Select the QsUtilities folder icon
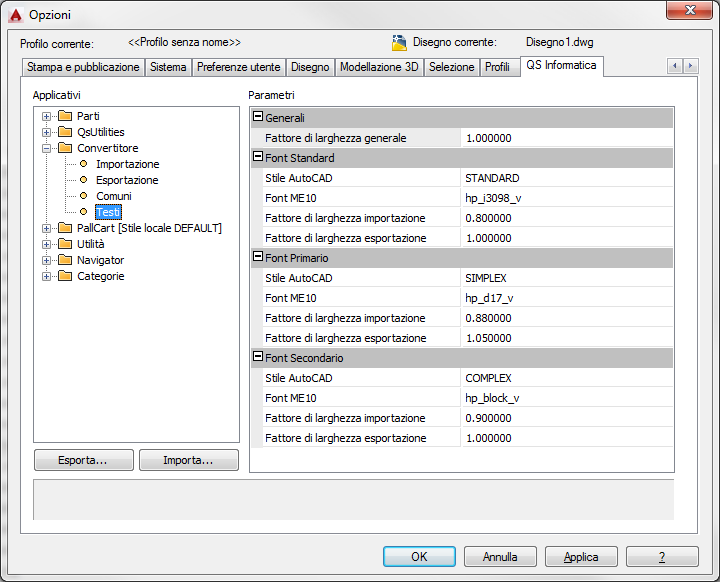 coord(65,132)
